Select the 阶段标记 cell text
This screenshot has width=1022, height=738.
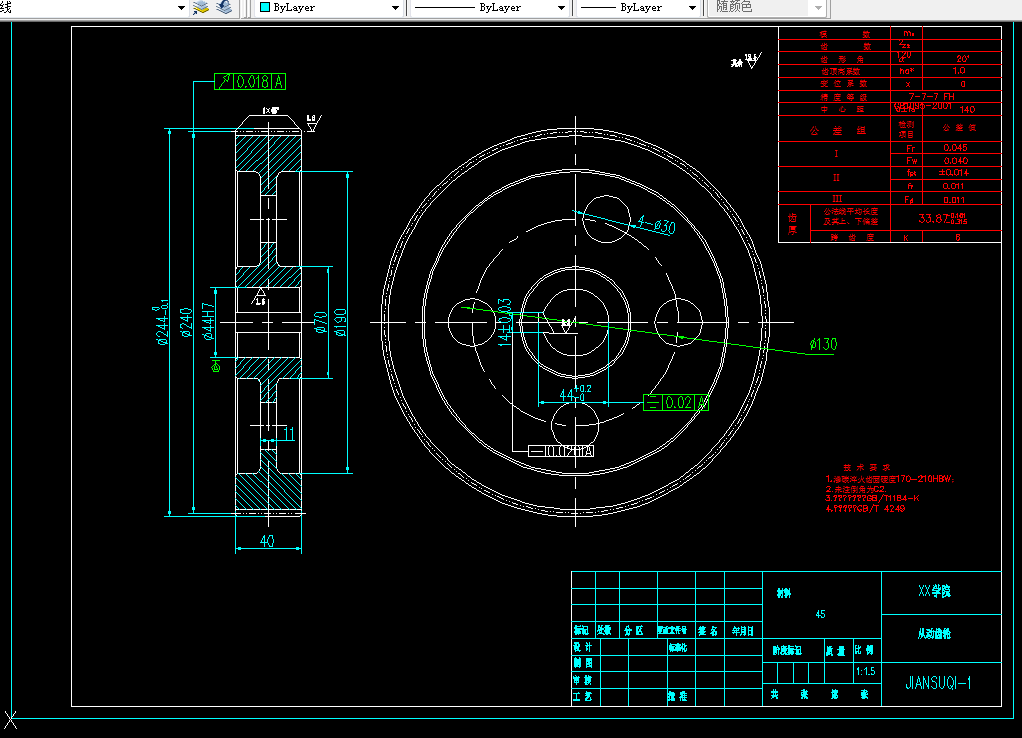(787, 651)
